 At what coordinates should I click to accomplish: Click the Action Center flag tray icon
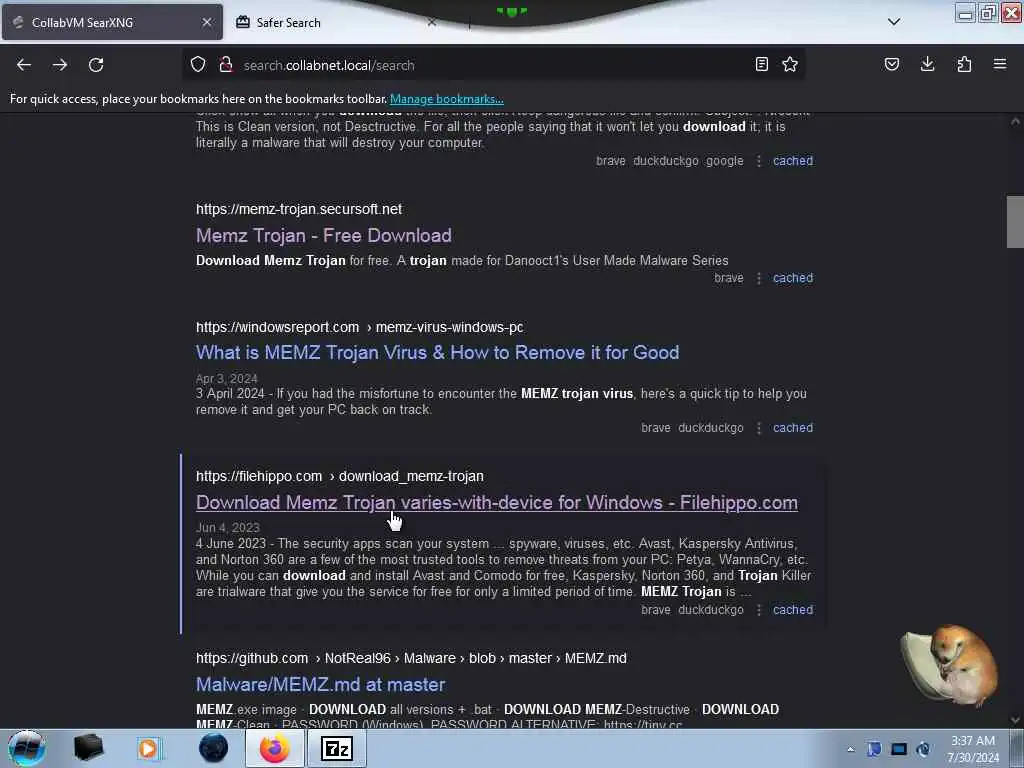[874, 749]
